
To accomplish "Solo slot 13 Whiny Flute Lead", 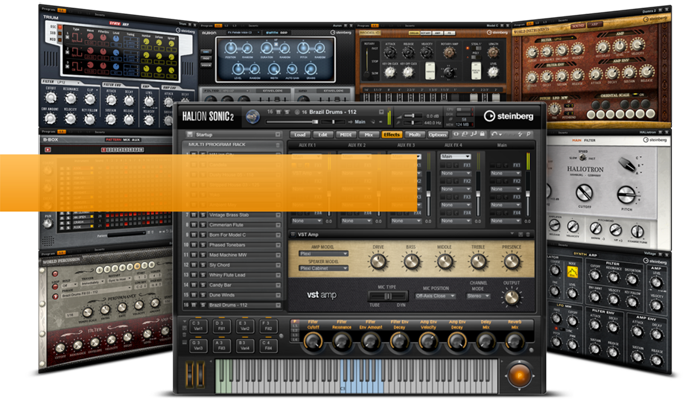I will 202,275.
